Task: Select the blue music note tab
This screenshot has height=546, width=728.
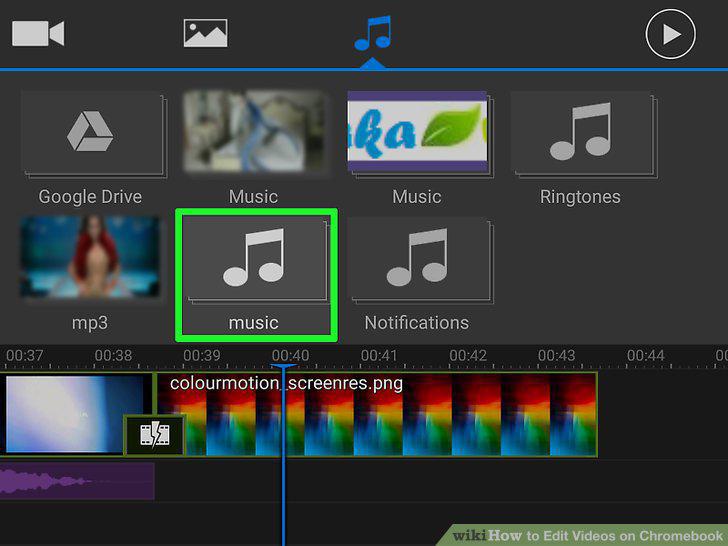Action: pos(372,33)
